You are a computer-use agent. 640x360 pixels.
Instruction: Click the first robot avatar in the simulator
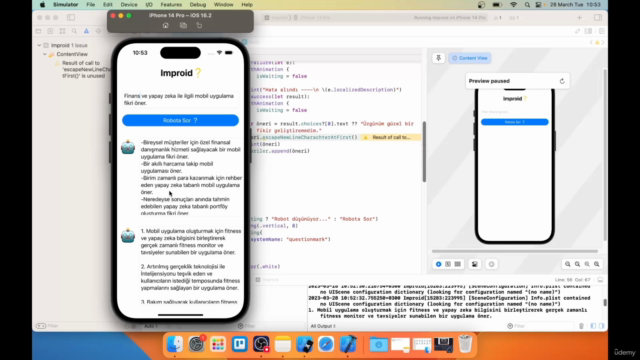point(128,147)
